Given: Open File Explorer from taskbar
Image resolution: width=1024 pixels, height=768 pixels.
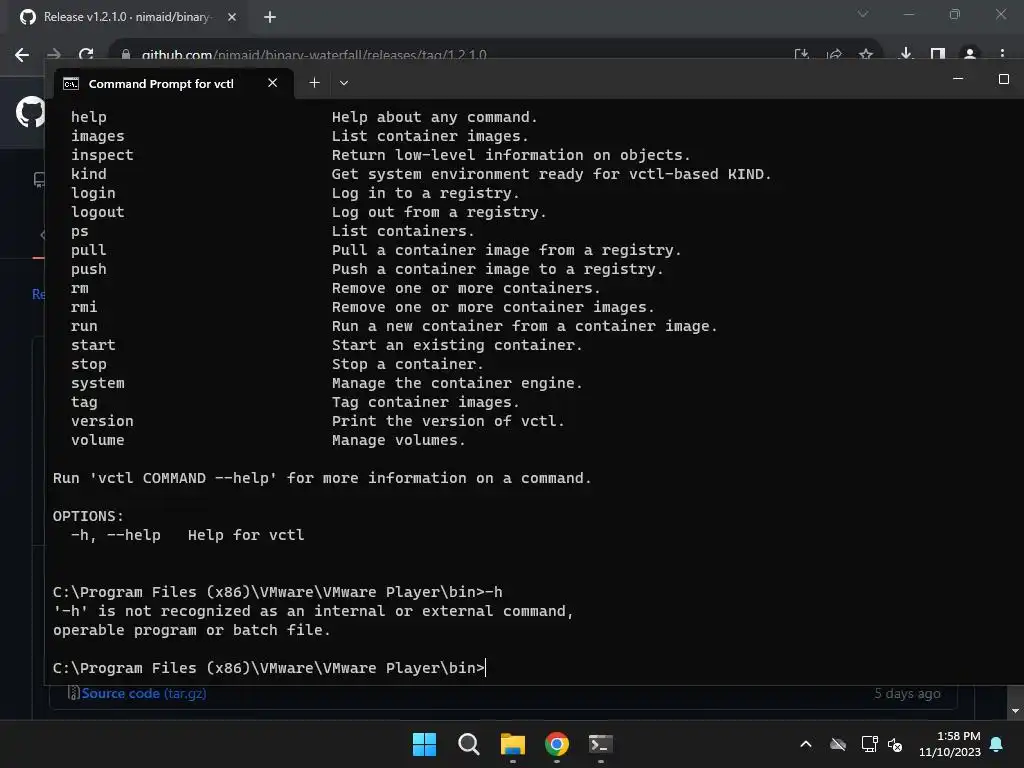Looking at the screenshot, I should (513, 744).
